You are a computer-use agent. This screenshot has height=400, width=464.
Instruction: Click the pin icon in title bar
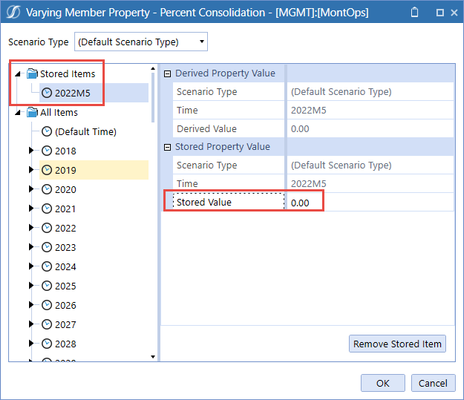point(414,12)
